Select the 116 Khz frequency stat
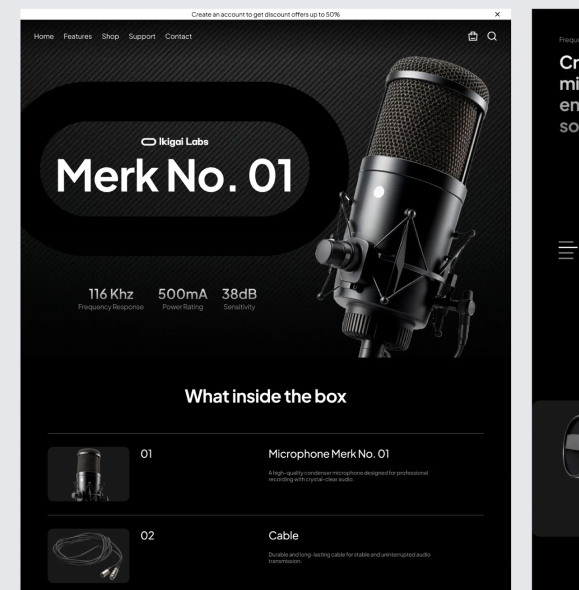 (x=111, y=299)
